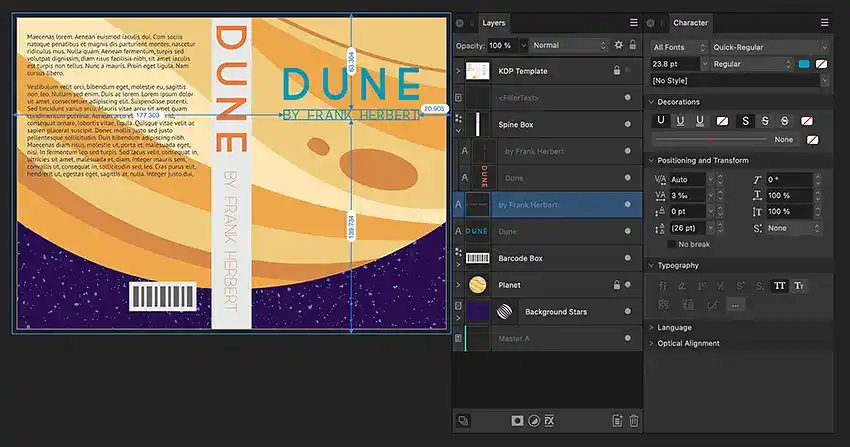Open the No Style character style dropdown
Image resolution: width=850 pixels, height=447 pixels.
pyautogui.click(x=740, y=81)
